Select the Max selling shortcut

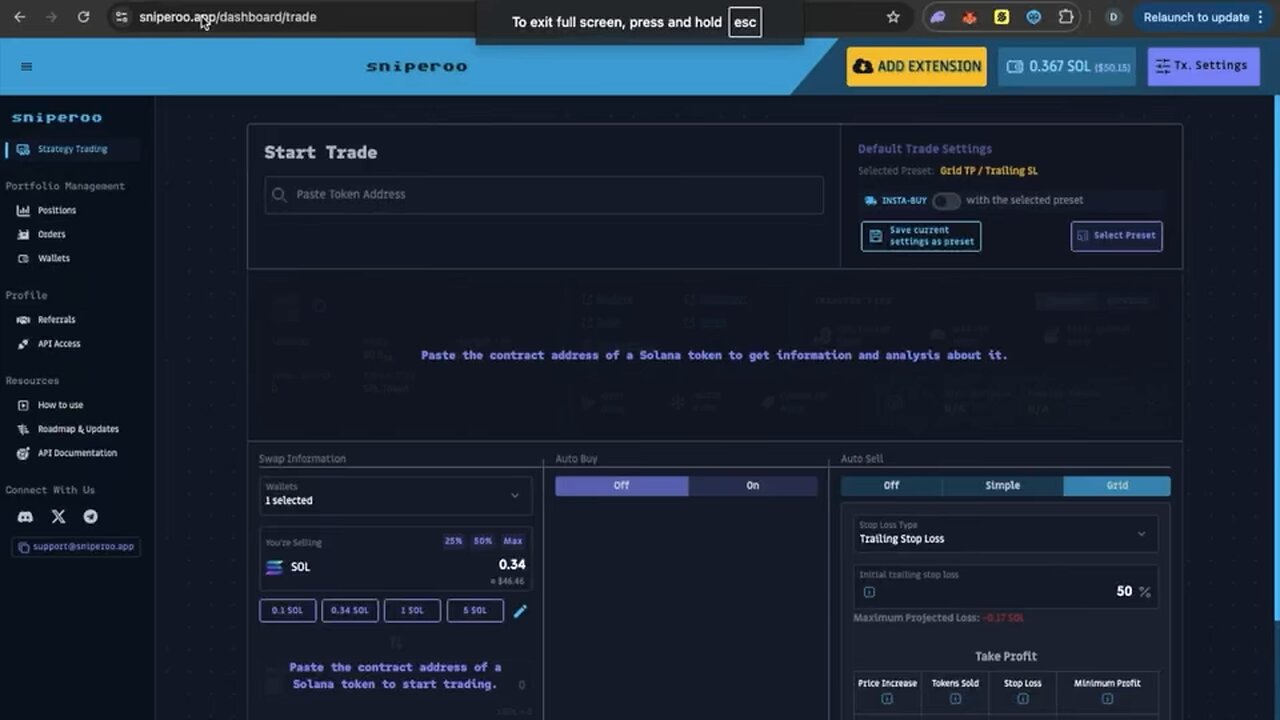pyautogui.click(x=513, y=541)
